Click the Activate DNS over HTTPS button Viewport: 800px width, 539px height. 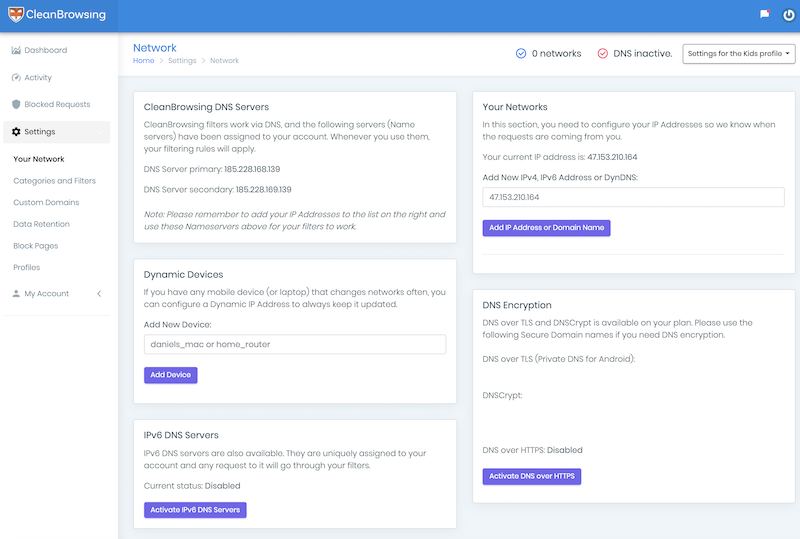pos(532,476)
